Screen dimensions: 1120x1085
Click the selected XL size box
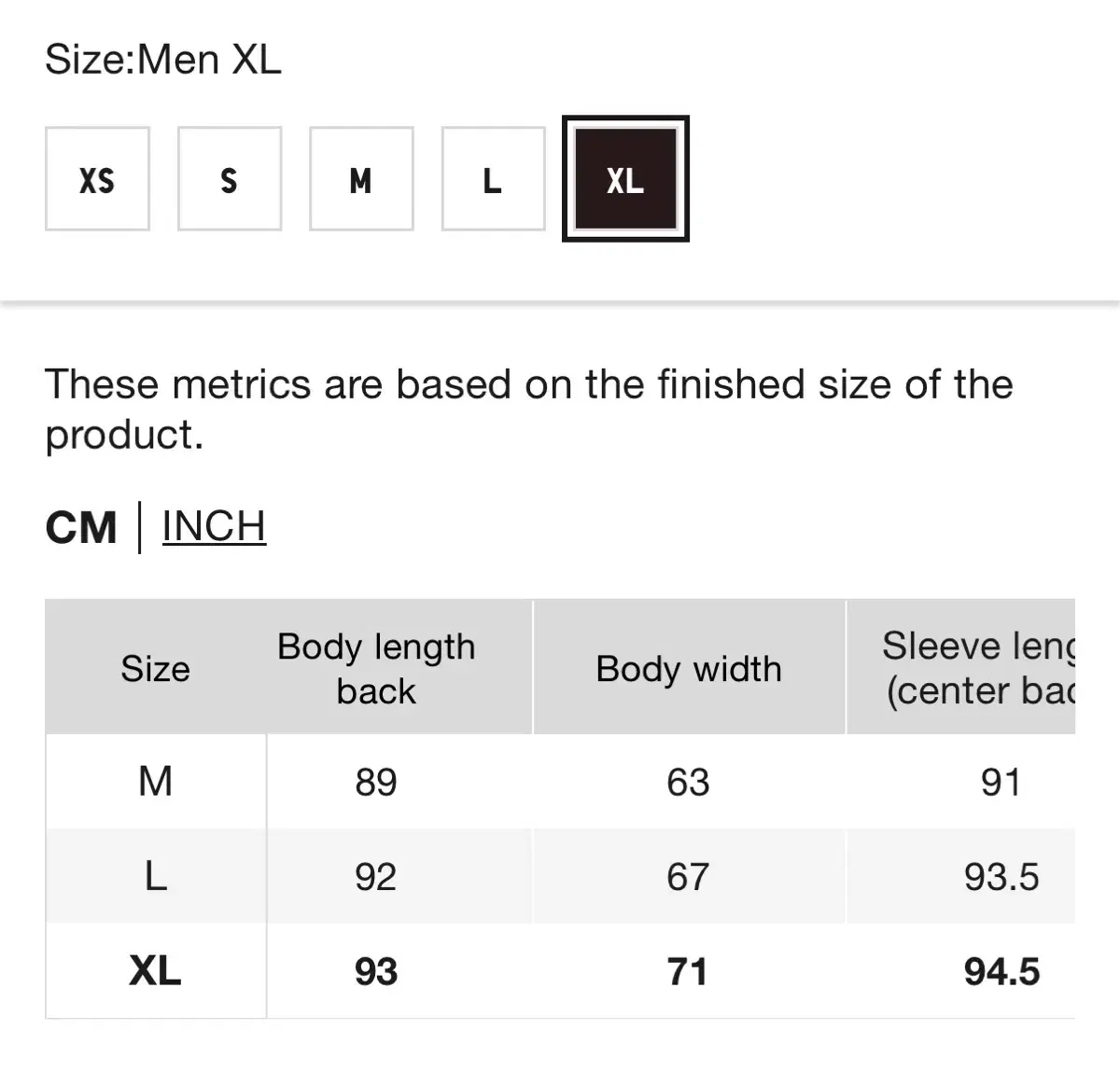tap(625, 179)
